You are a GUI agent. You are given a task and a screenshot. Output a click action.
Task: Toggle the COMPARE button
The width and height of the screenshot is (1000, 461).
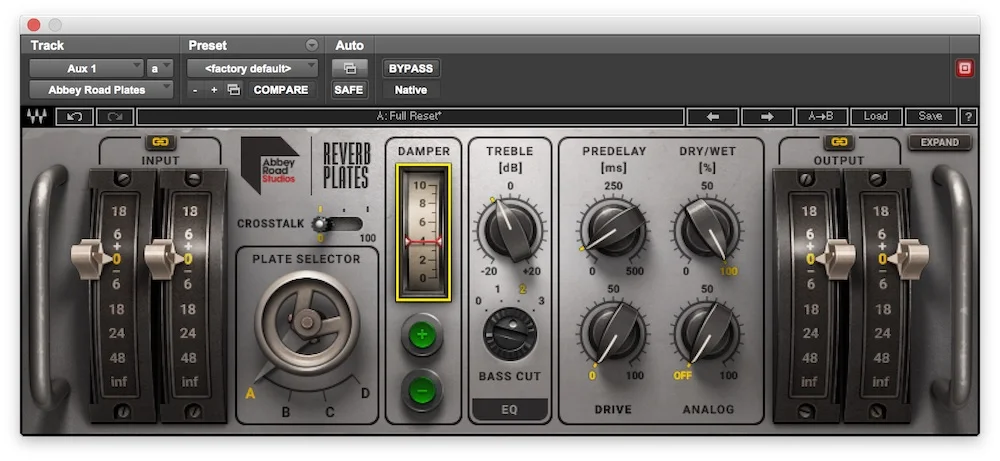[281, 90]
